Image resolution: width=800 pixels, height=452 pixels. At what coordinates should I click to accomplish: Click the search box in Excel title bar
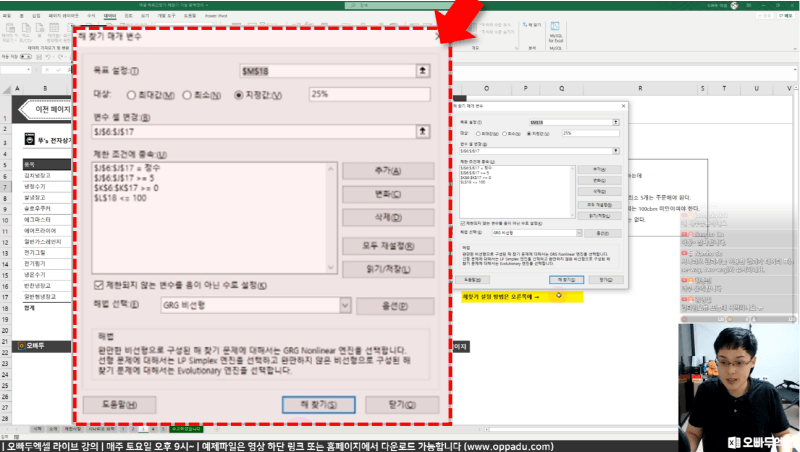[399, 5]
